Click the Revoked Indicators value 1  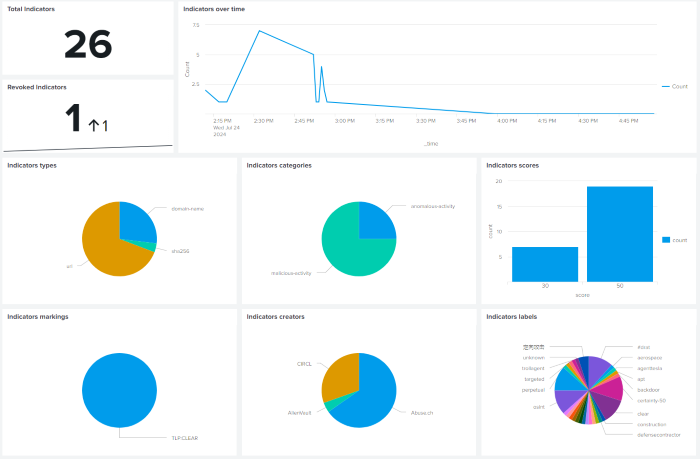click(73, 117)
